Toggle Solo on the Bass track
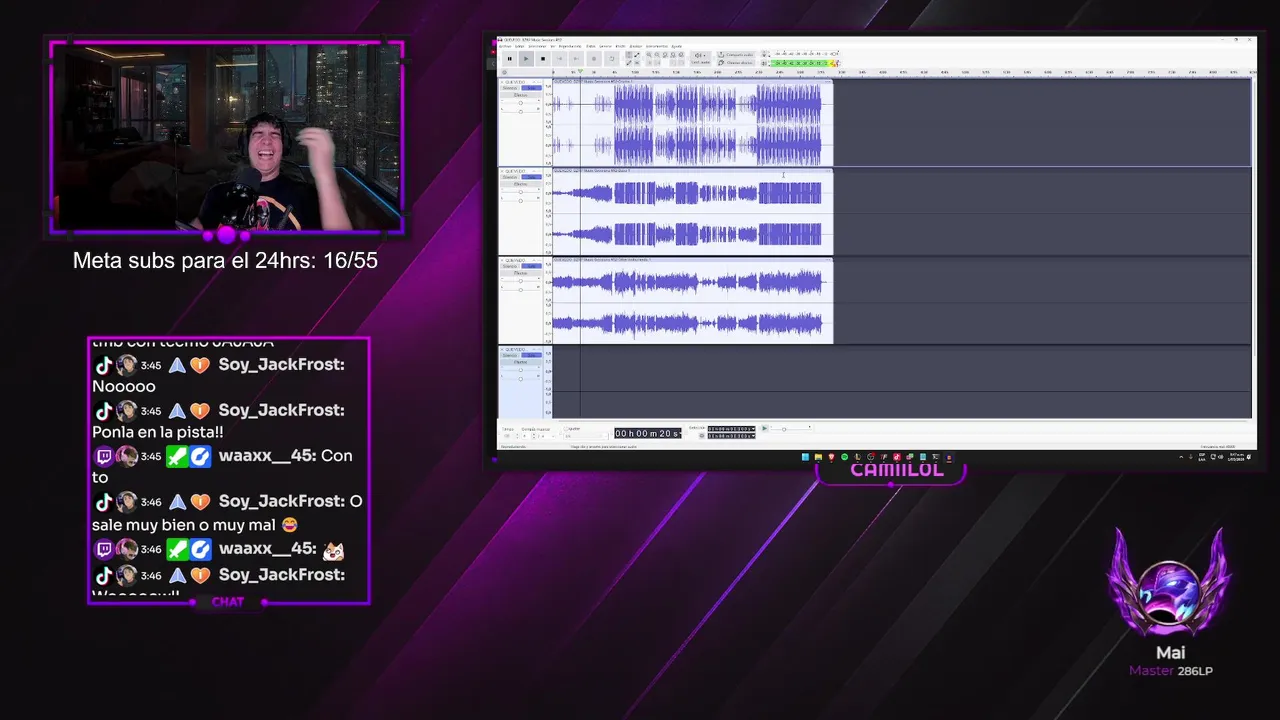Viewport: 1280px width, 720px height. pos(531,177)
